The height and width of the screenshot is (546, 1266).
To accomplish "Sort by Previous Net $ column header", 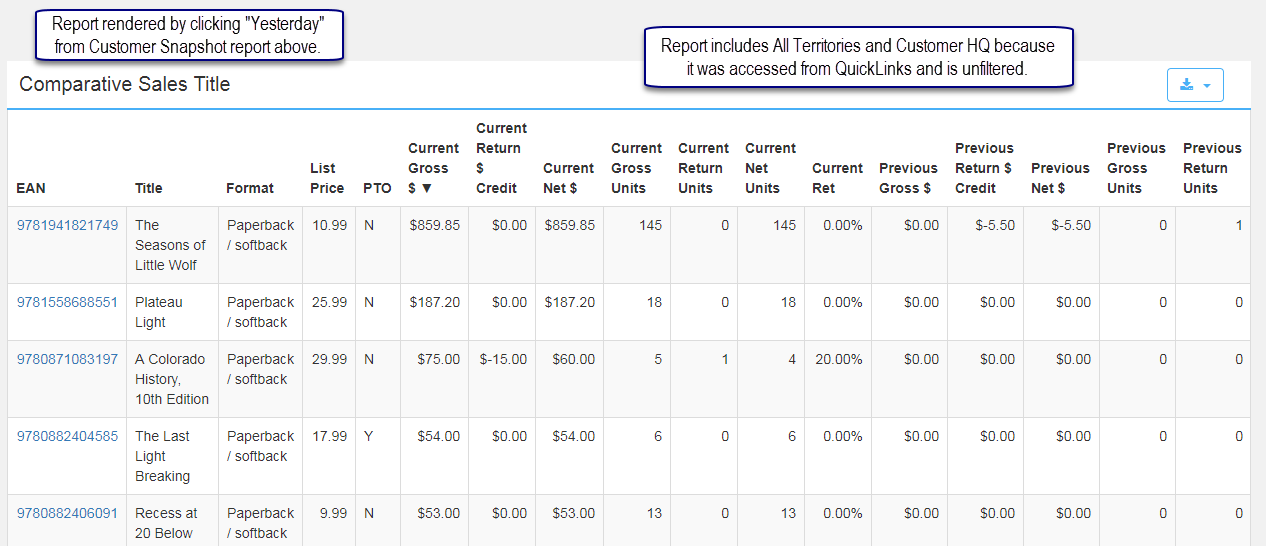I will 1060,178.
